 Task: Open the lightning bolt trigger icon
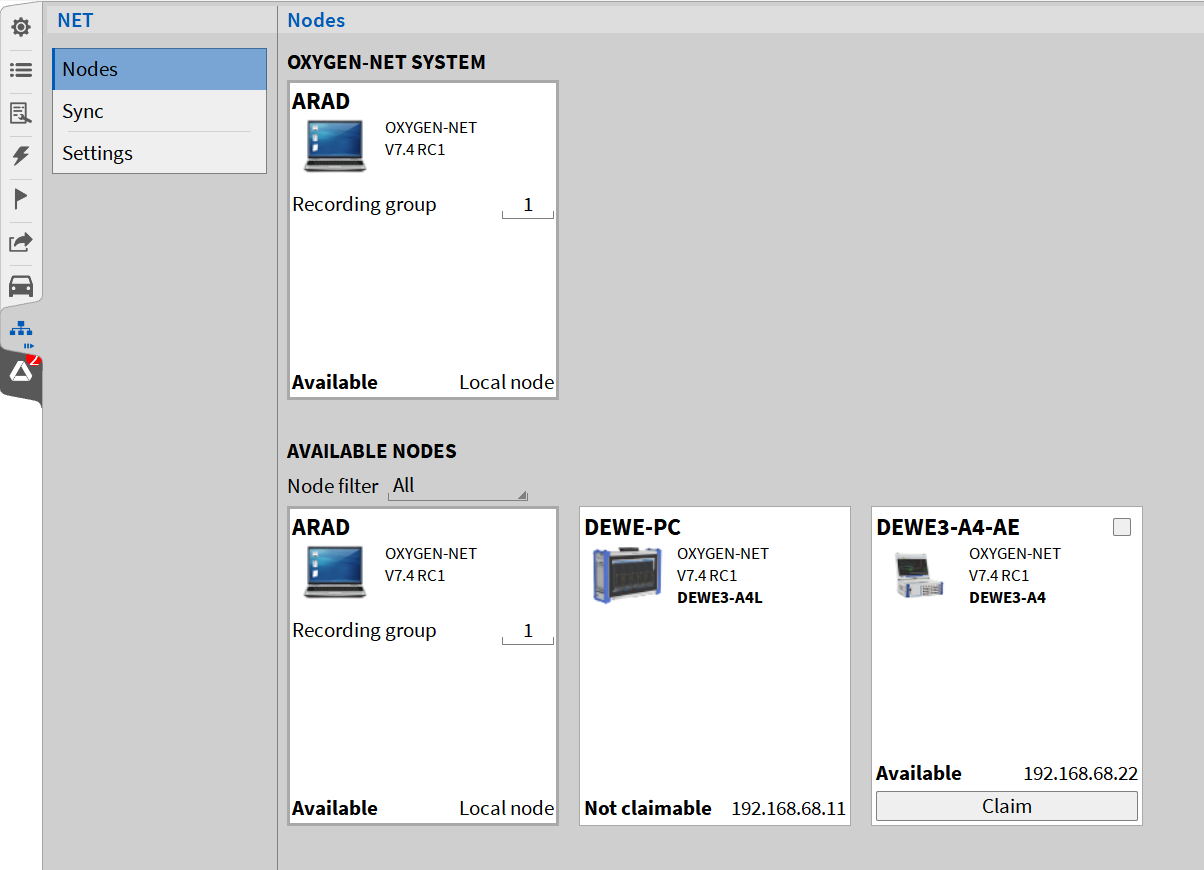pyautogui.click(x=21, y=156)
